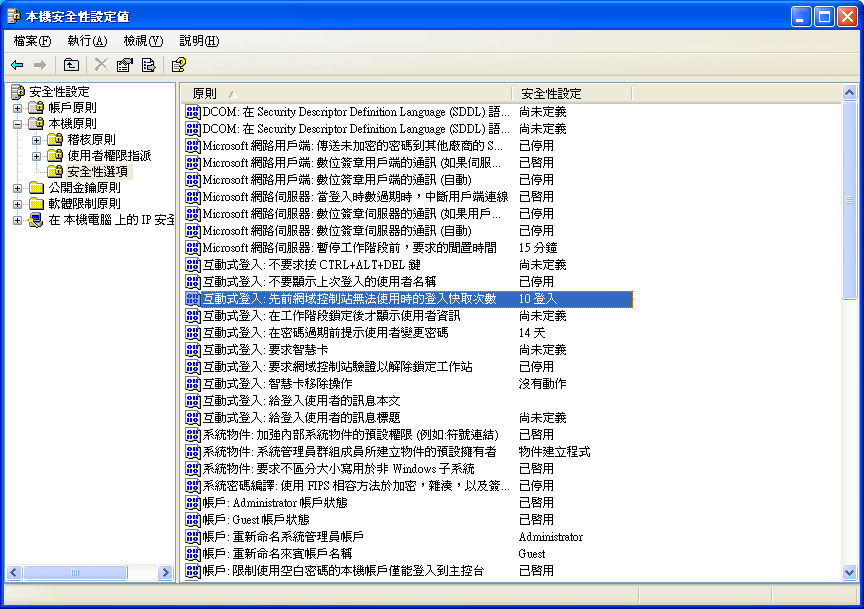This screenshot has width=864, height=609.
Task: Click the Back arrow toolbar button
Action: coord(17,65)
